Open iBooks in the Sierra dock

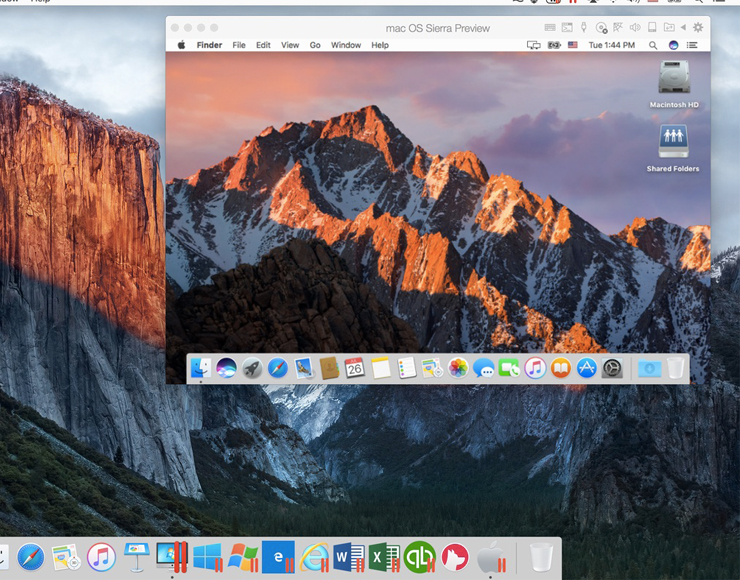[561, 368]
